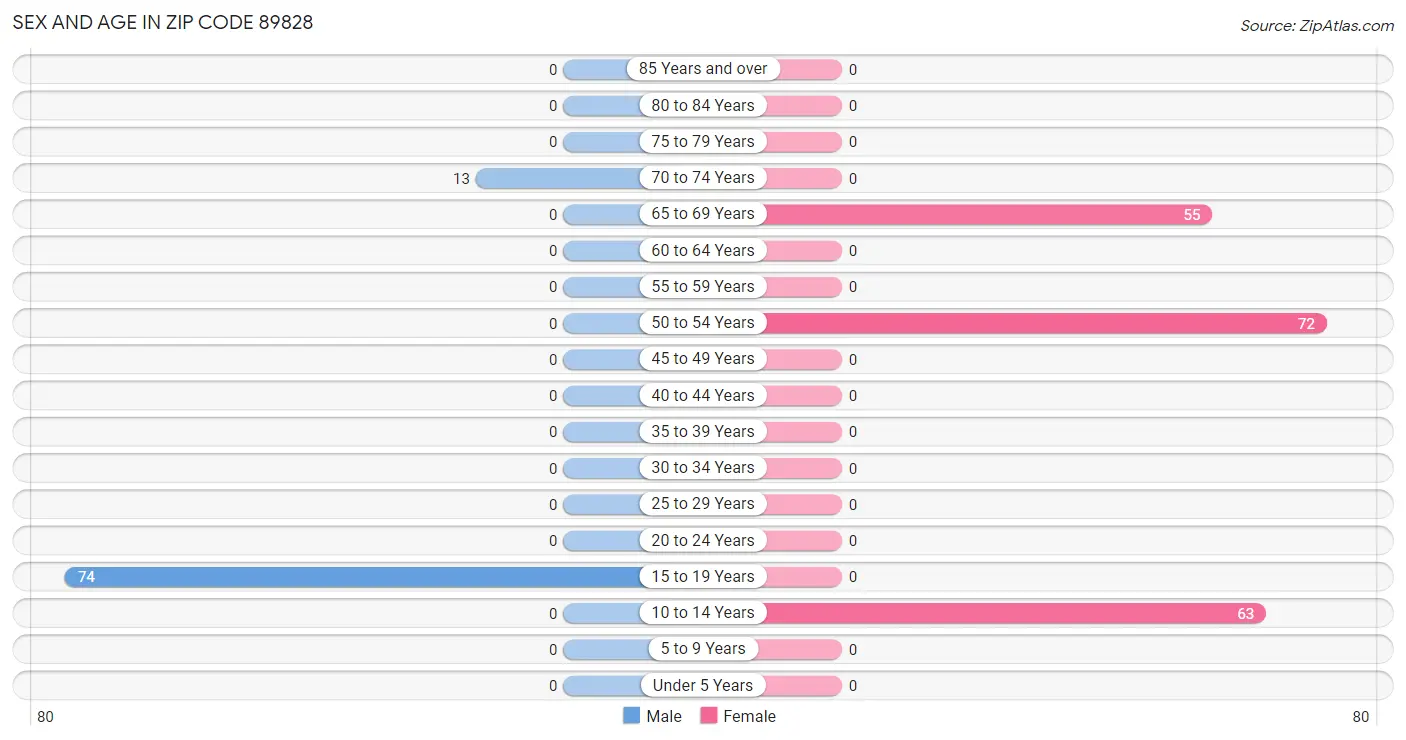Select the 40 to 44 Years label
Image resolution: width=1406 pixels, height=740 pixels.
coord(703,395)
